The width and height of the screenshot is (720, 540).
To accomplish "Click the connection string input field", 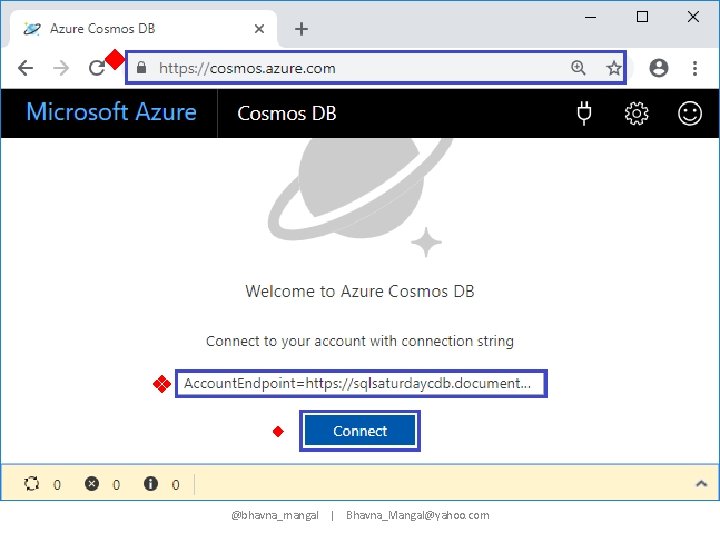I will tap(361, 383).
